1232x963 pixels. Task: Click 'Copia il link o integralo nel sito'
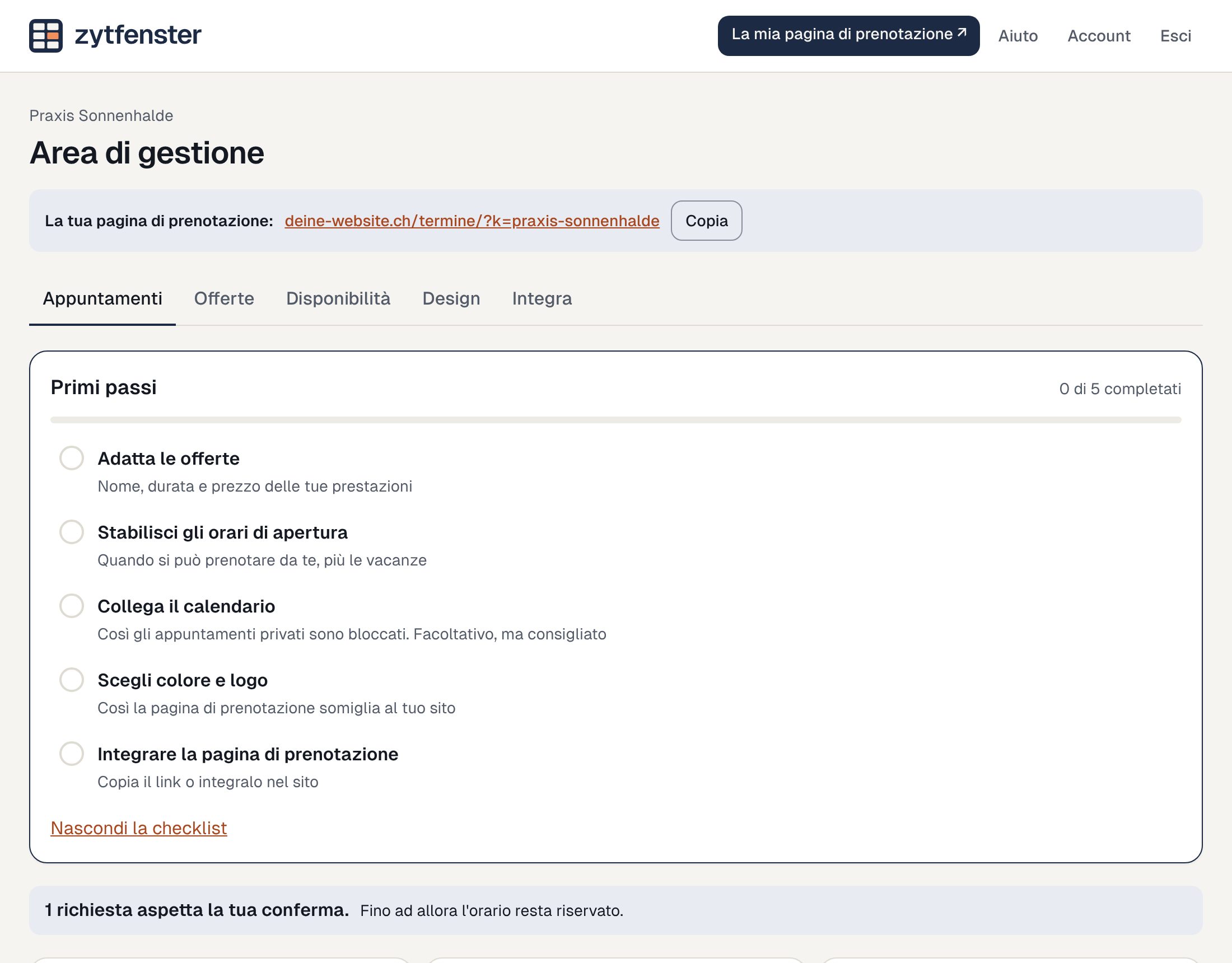pos(208,782)
